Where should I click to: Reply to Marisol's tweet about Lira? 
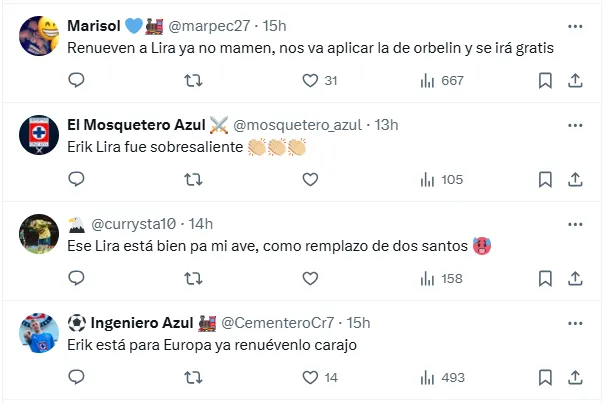coord(76,81)
